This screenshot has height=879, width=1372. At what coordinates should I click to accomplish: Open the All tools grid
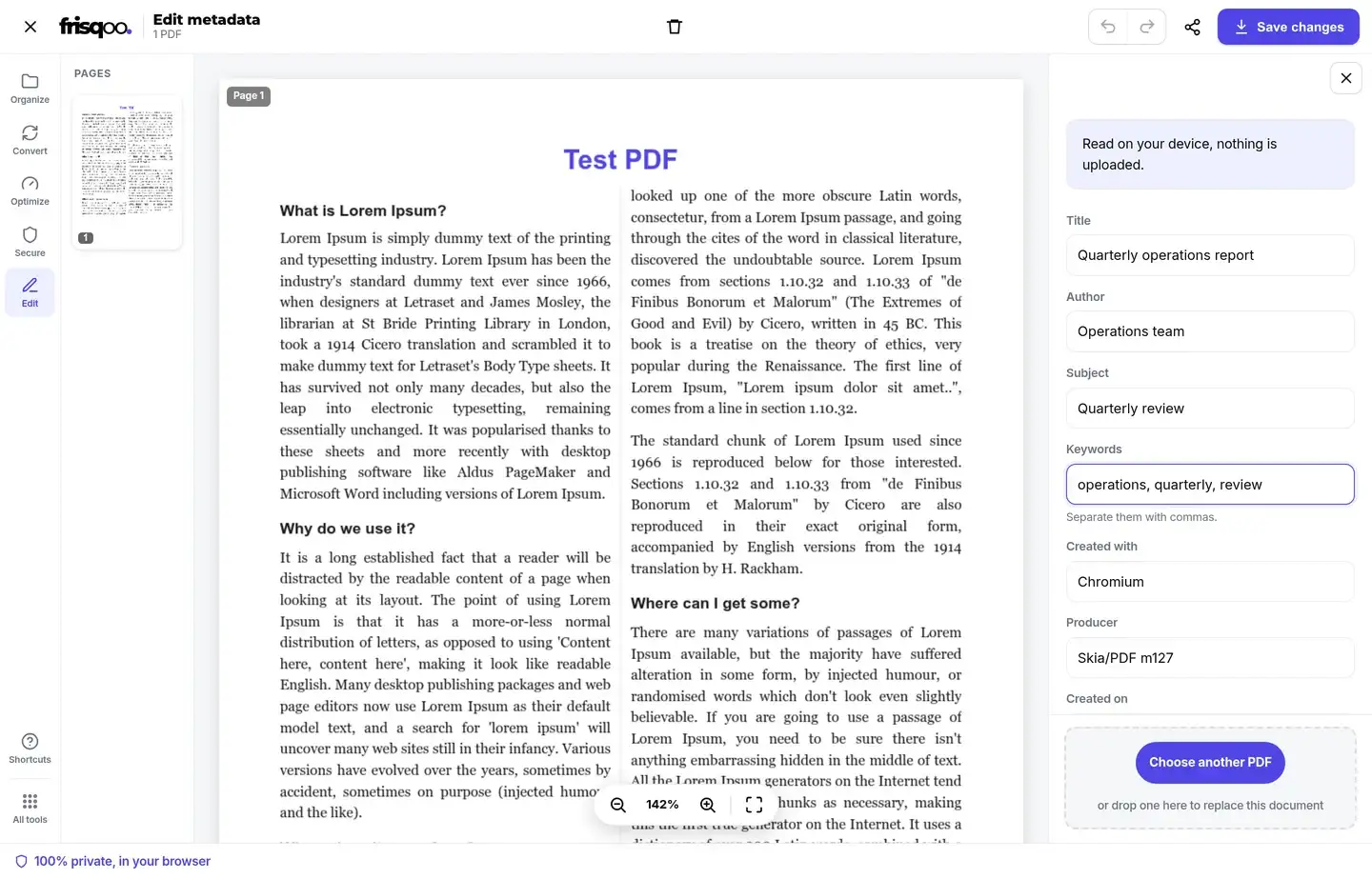[x=30, y=809]
